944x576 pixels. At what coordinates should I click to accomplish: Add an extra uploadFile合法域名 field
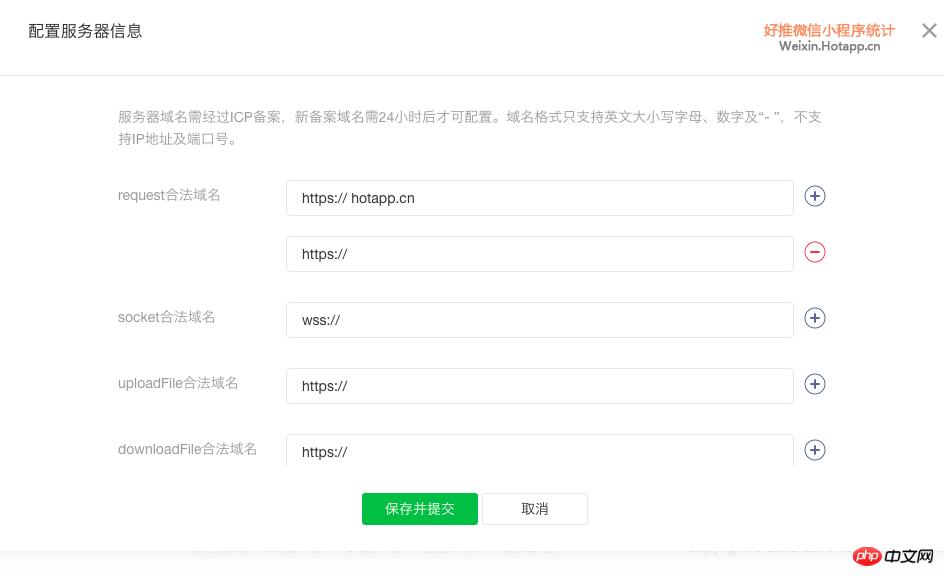(x=815, y=384)
